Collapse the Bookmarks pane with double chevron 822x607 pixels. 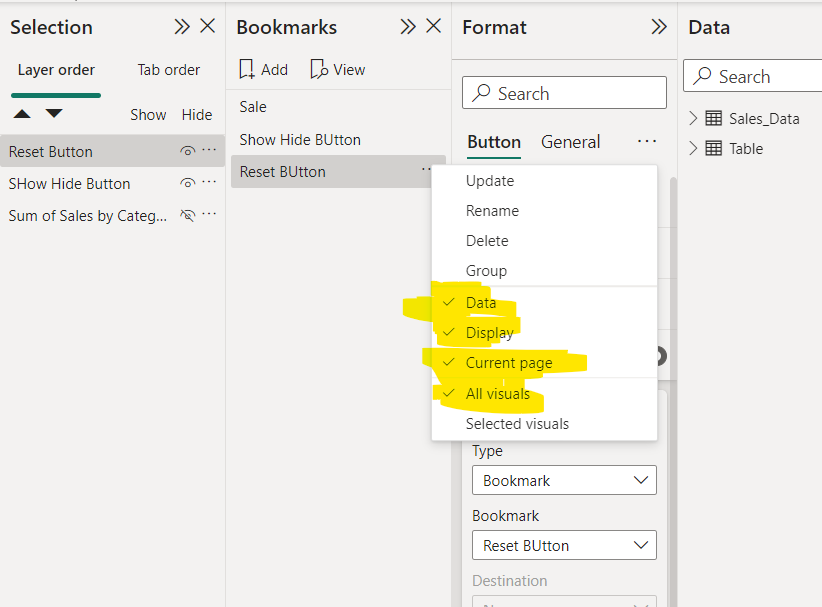tap(408, 27)
